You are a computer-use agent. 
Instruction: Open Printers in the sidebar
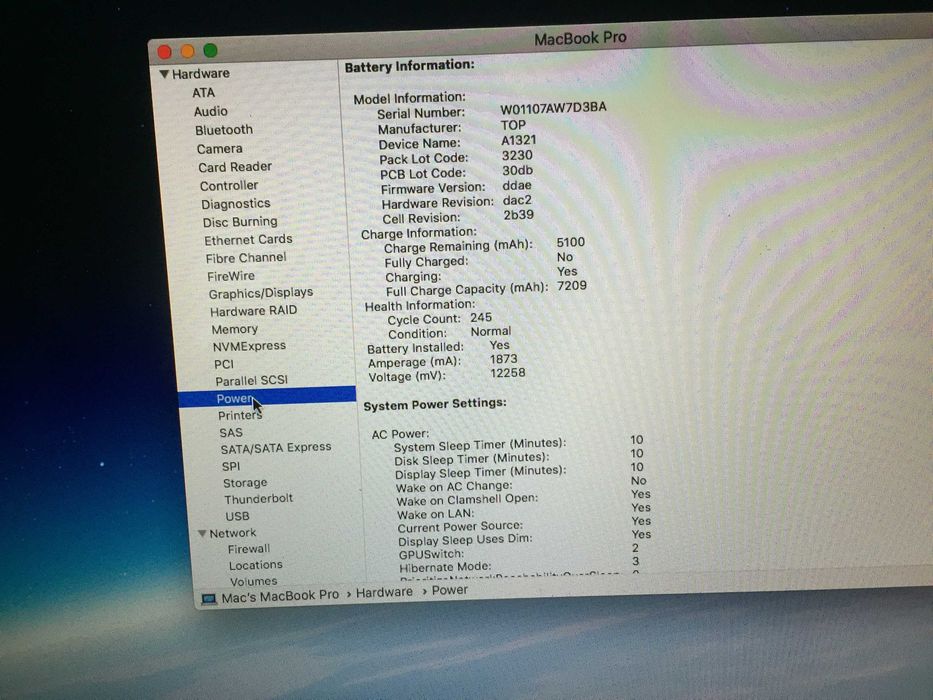240,415
